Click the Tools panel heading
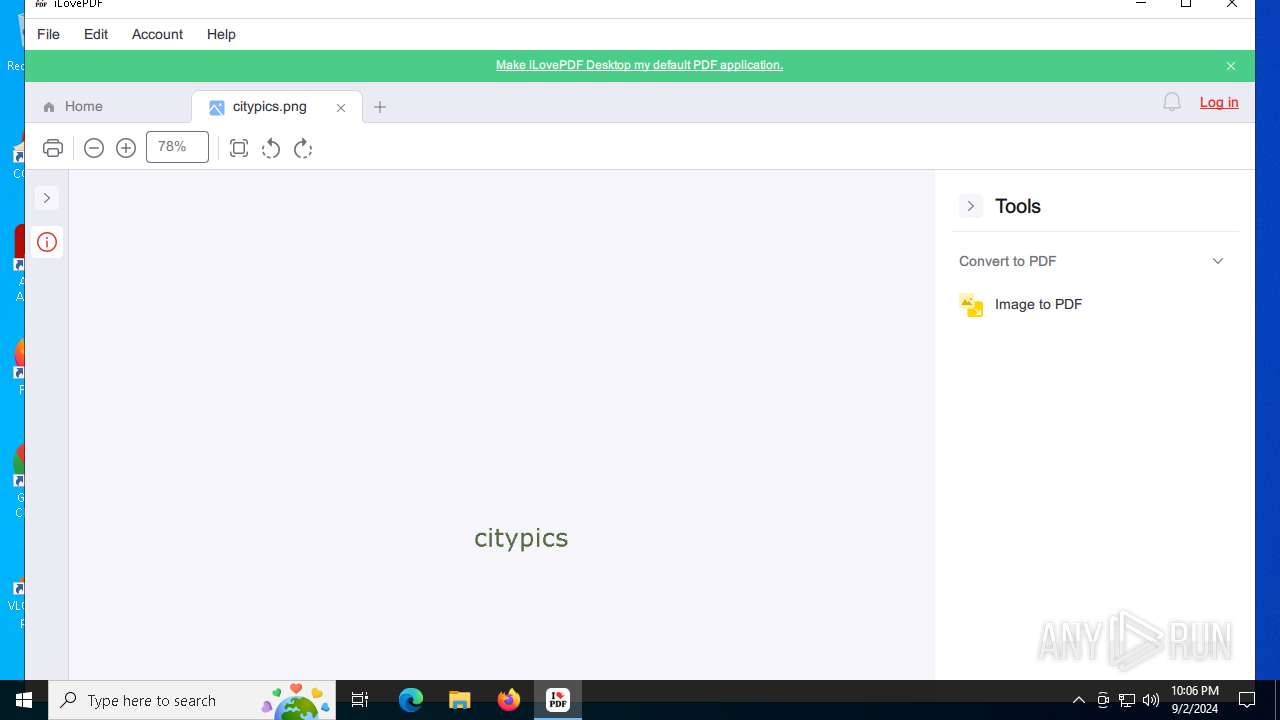 pyautogui.click(x=1018, y=206)
